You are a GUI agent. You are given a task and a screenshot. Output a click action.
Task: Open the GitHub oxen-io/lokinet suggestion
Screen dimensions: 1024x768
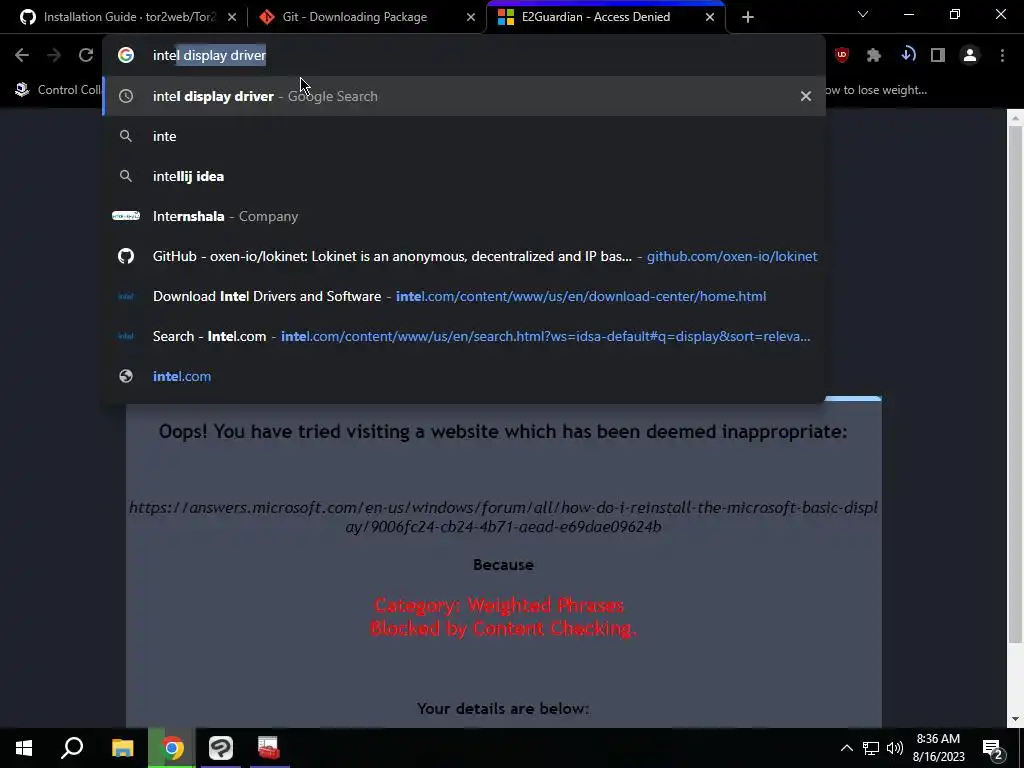tap(464, 256)
